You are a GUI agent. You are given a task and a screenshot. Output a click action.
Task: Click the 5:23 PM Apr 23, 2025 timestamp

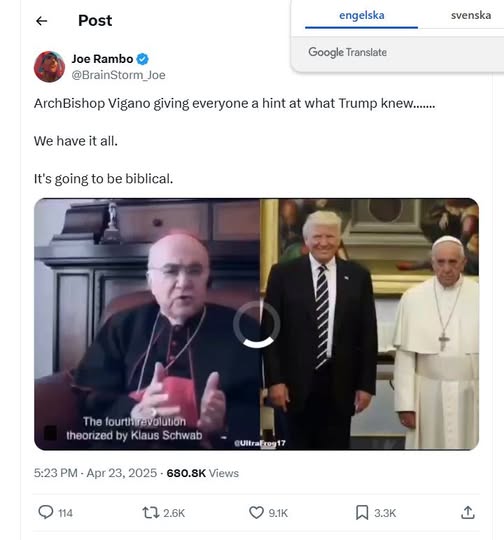coord(95,473)
